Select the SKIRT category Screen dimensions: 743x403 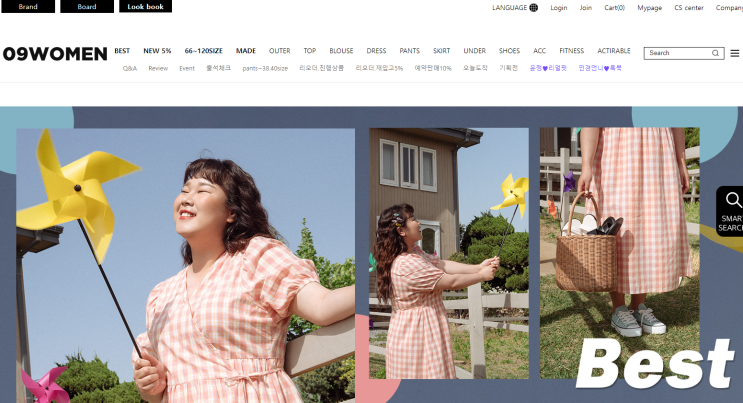click(x=442, y=51)
